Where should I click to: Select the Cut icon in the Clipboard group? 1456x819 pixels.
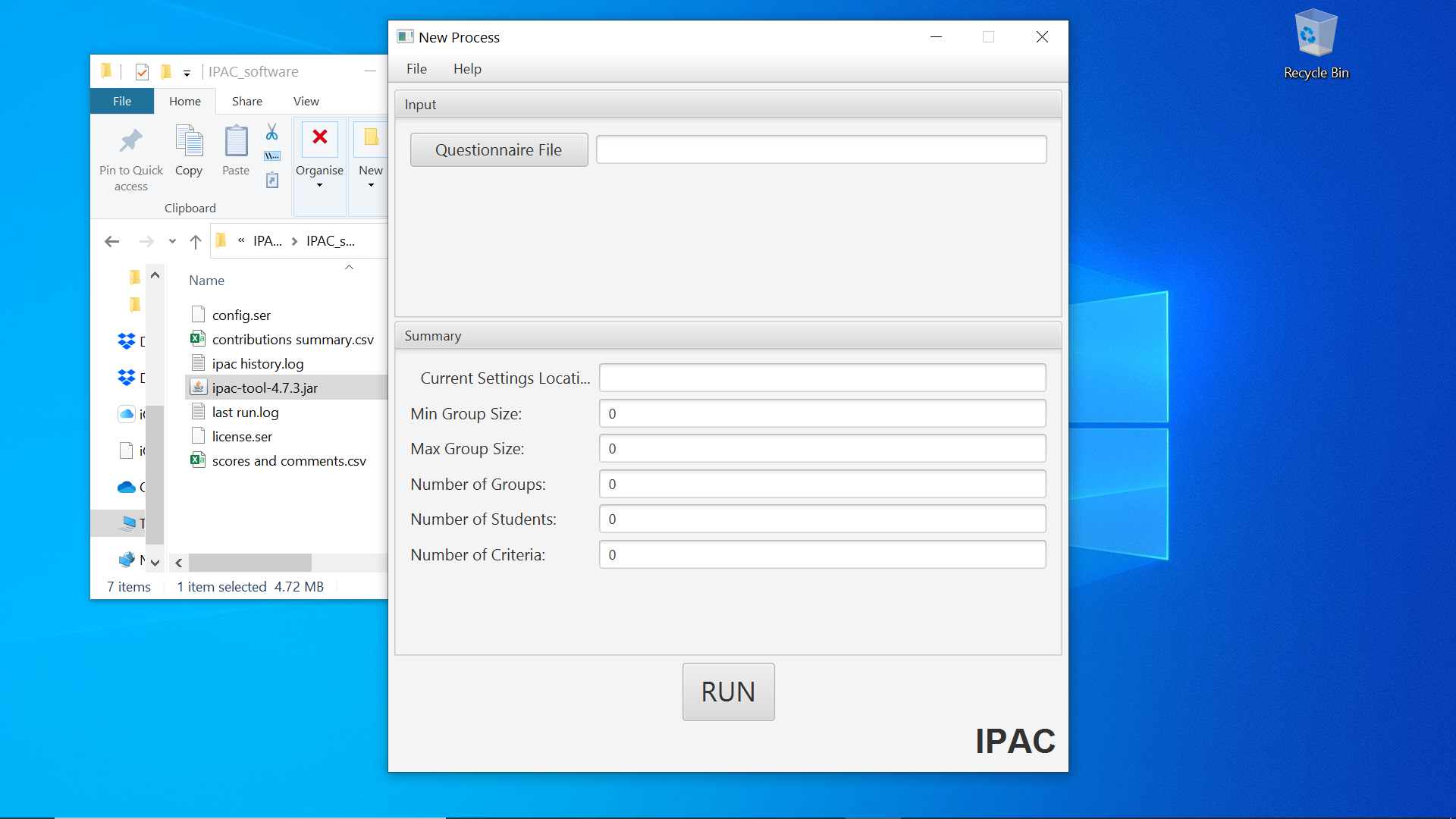(271, 133)
